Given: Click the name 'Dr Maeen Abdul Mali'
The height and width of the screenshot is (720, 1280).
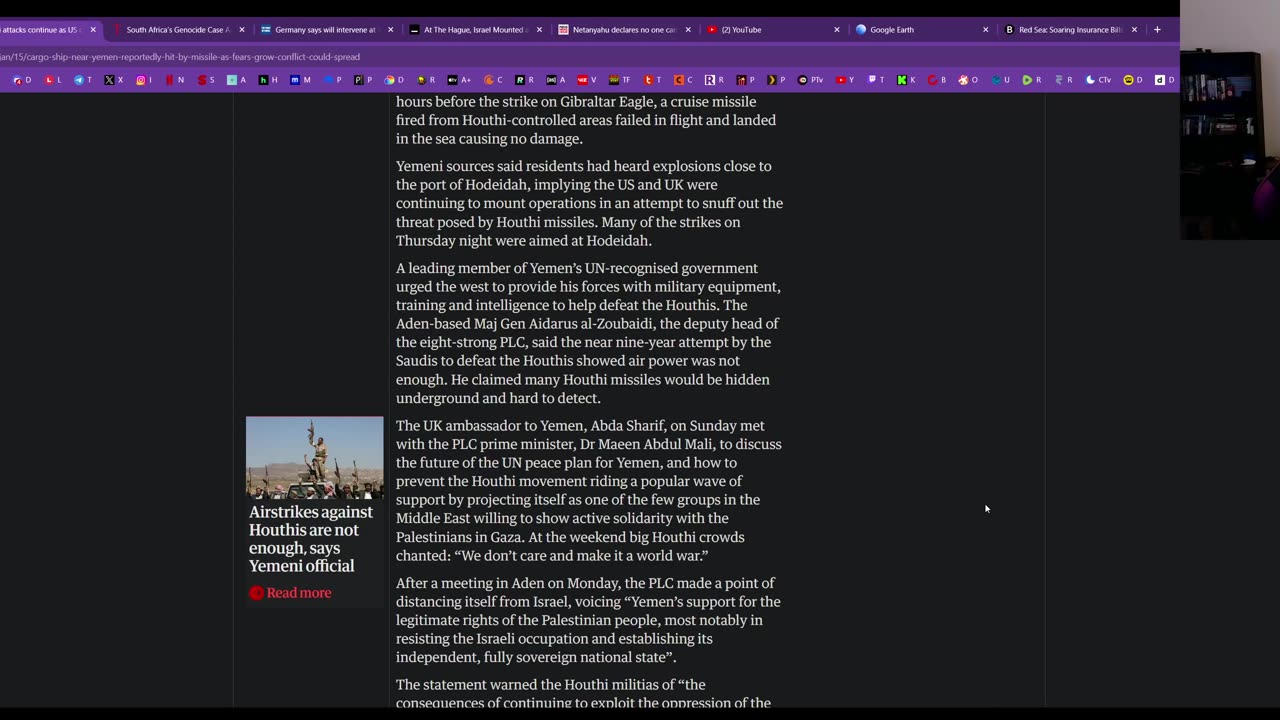Looking at the screenshot, I should 646,444.
